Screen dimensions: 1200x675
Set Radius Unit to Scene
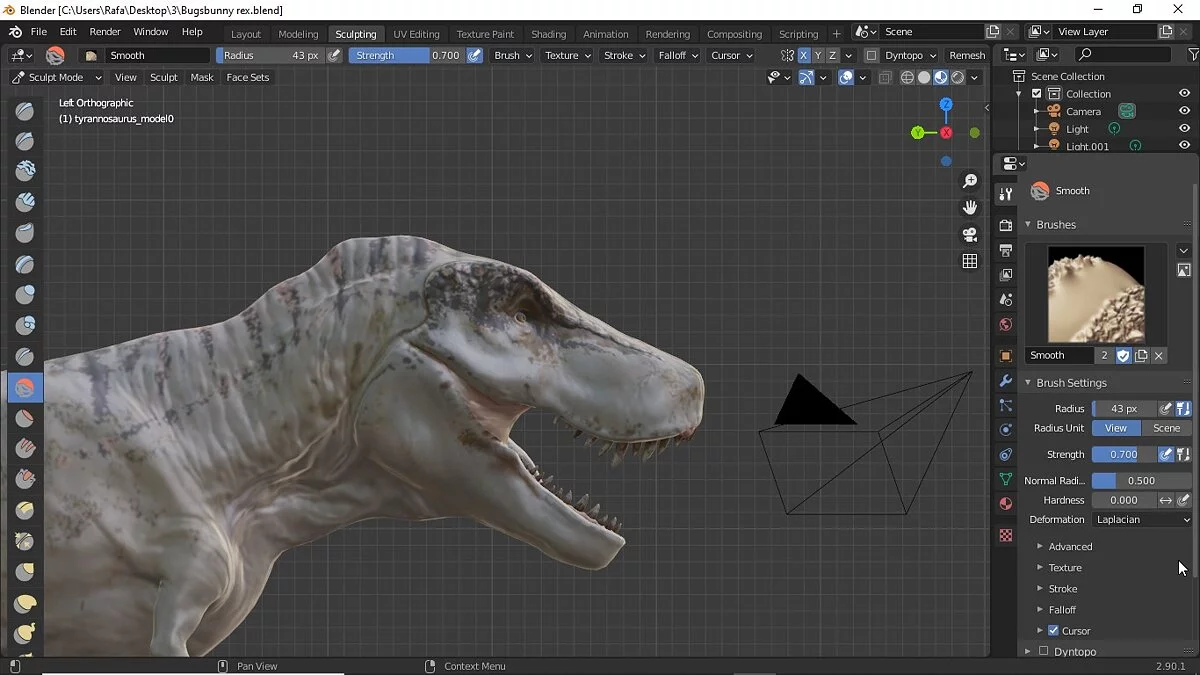[1166, 428]
